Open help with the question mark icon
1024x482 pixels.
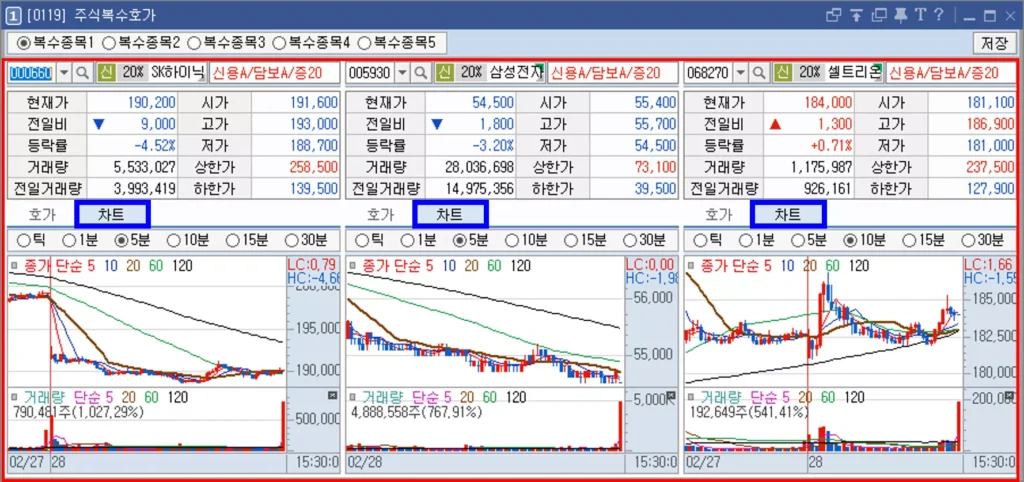pyautogui.click(x=938, y=15)
